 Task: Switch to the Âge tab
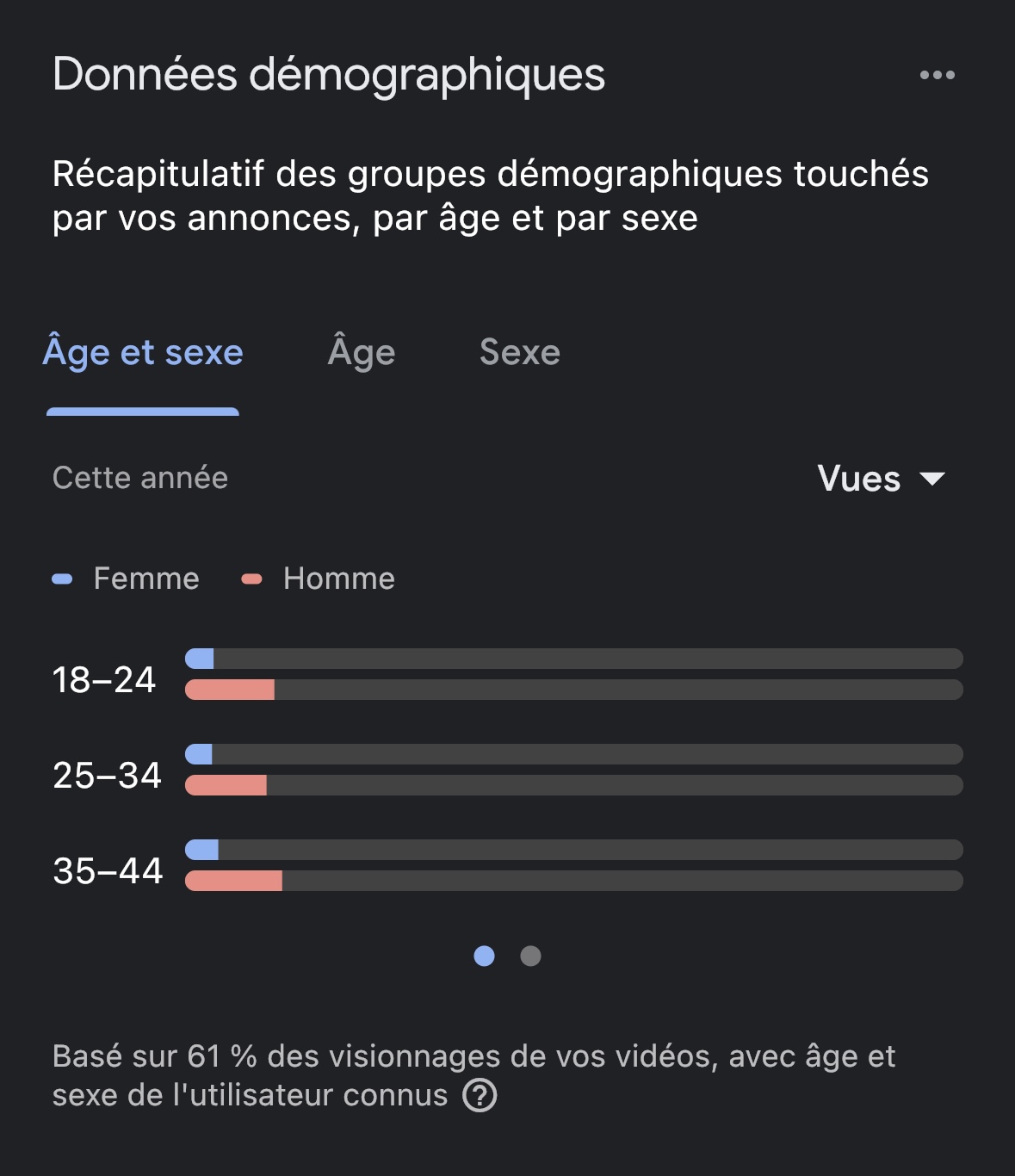[x=362, y=352]
